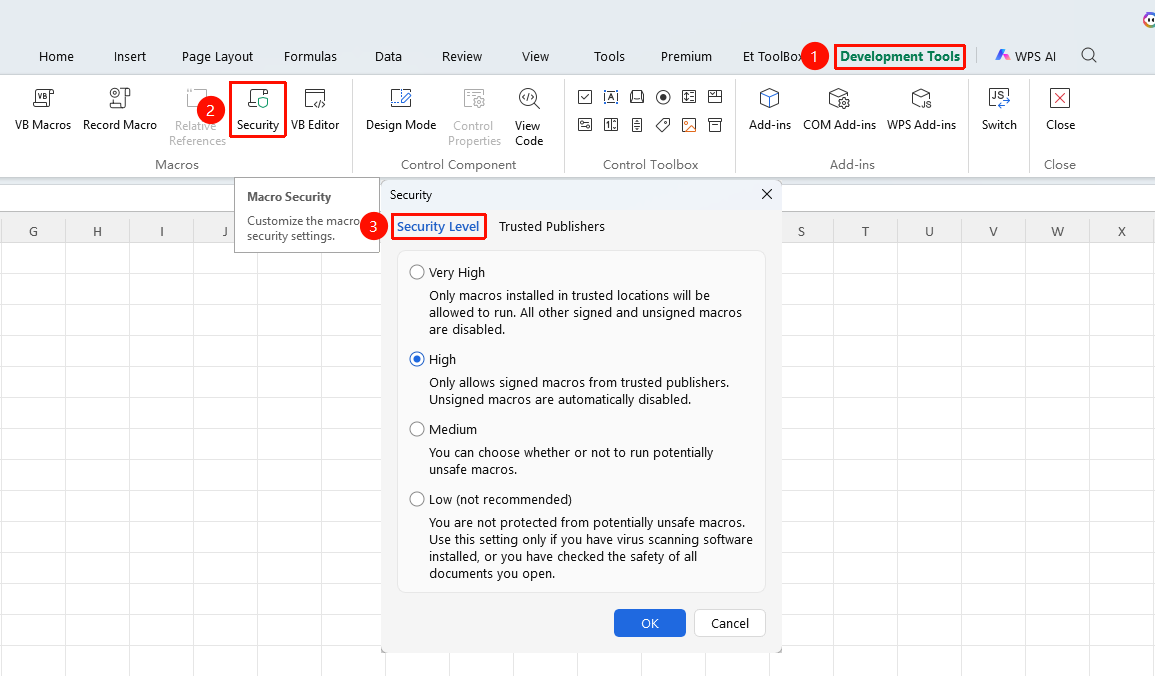Go to the Review ribbon tab

tap(462, 57)
